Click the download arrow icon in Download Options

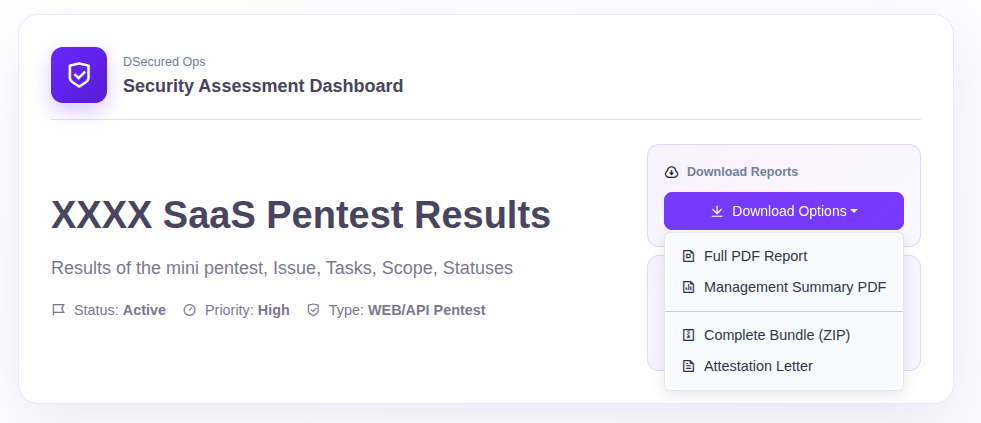[x=717, y=211]
